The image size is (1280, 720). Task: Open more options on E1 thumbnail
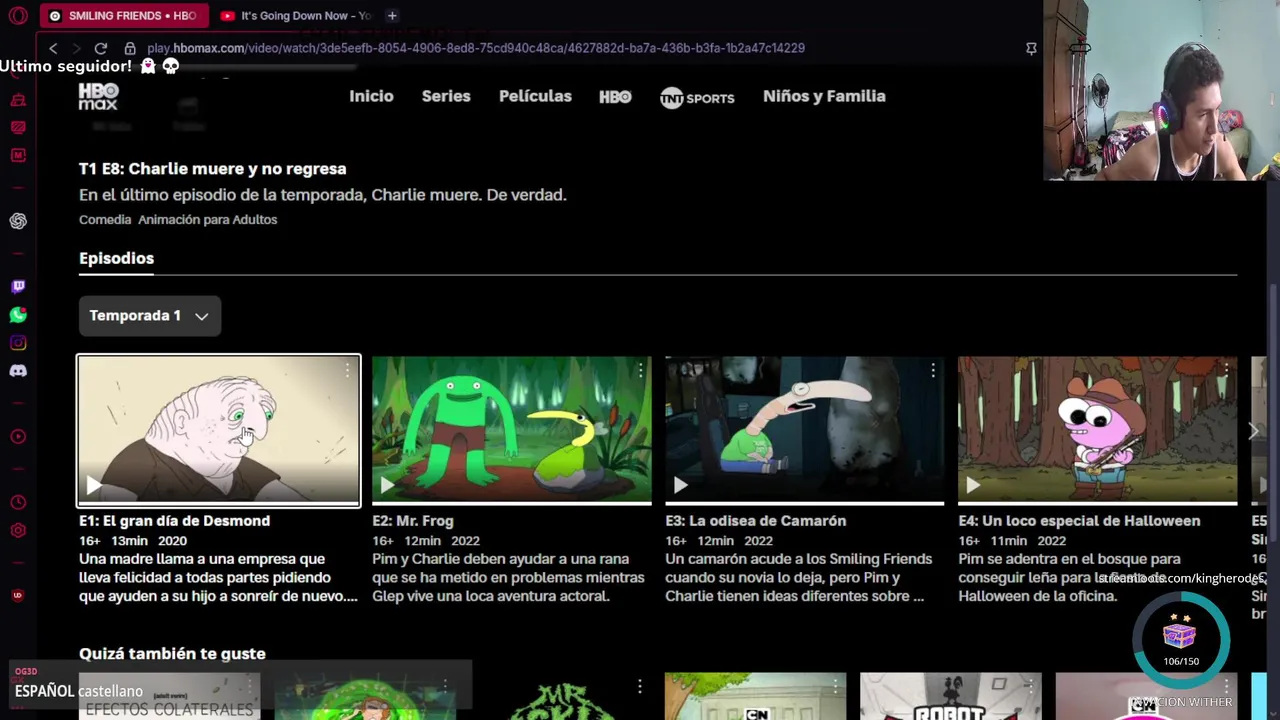coord(347,371)
